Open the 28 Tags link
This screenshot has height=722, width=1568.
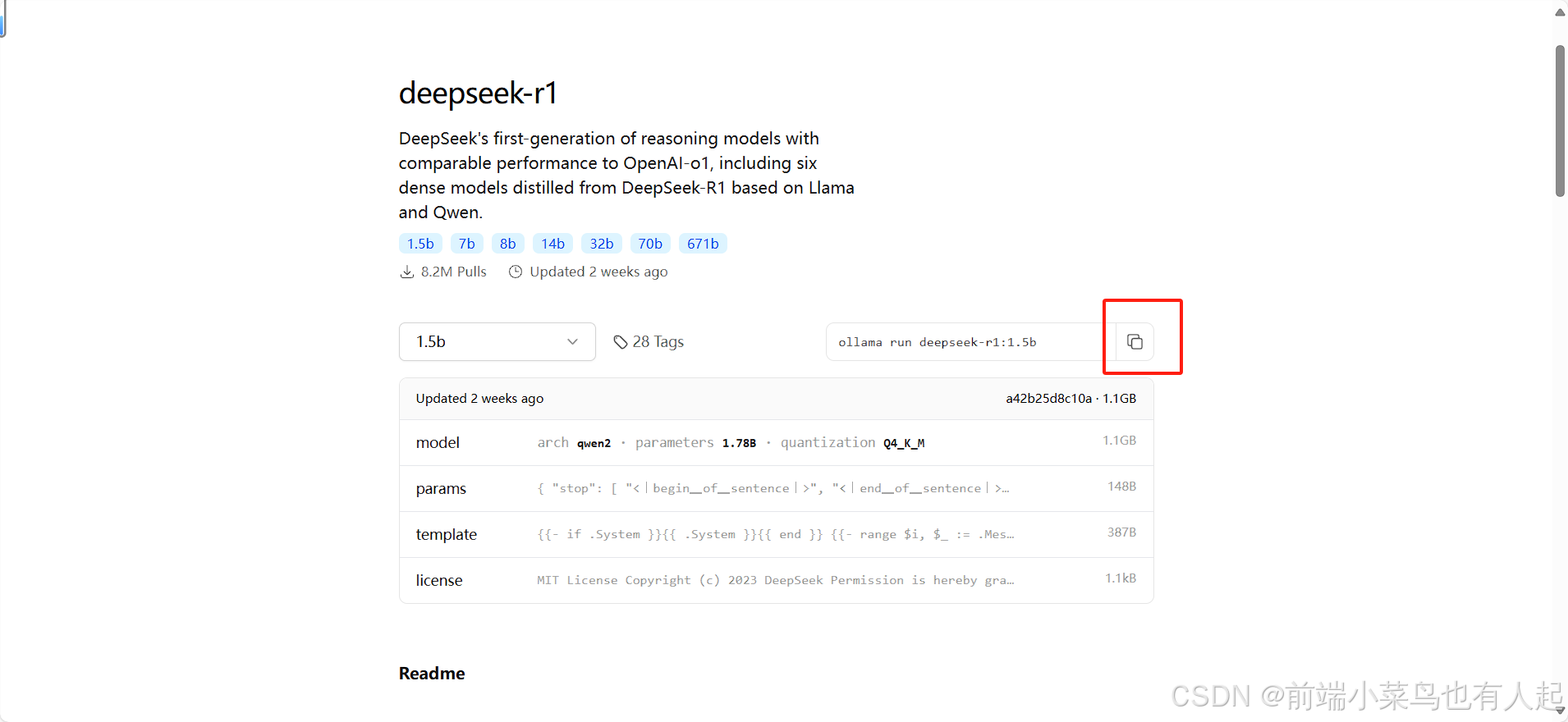click(649, 341)
